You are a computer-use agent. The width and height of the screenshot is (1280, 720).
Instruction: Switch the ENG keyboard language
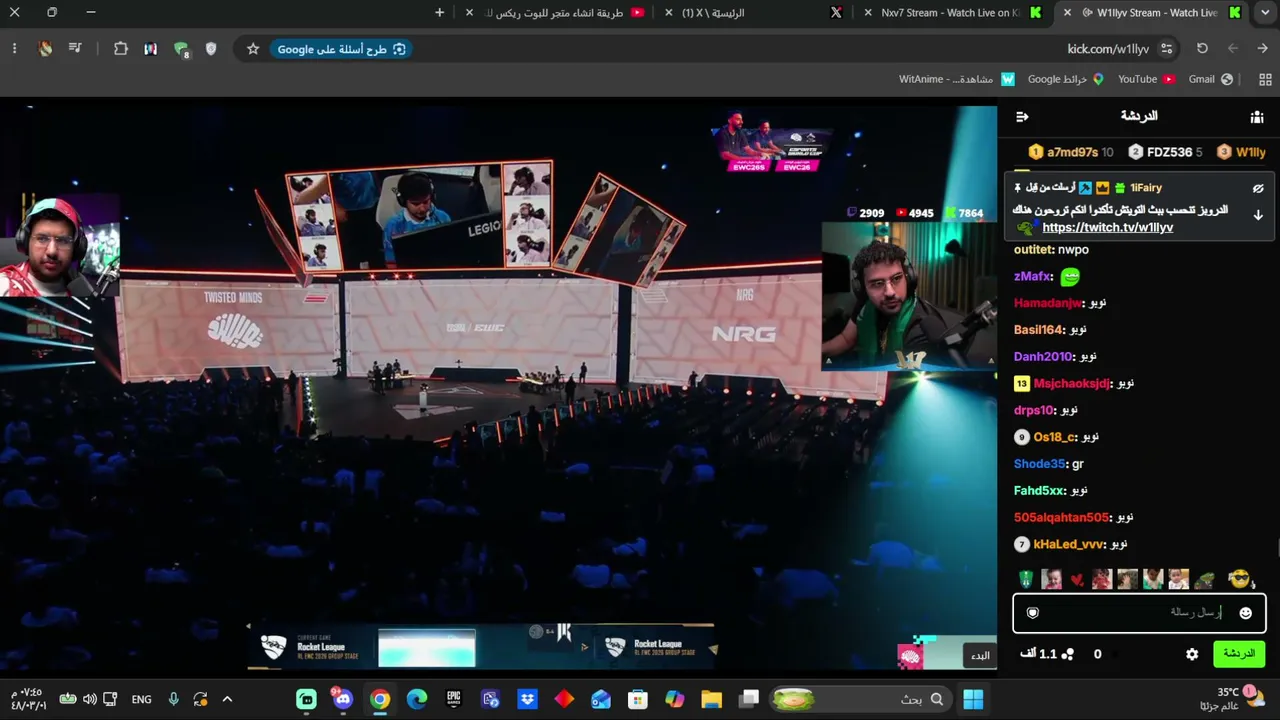tap(142, 699)
